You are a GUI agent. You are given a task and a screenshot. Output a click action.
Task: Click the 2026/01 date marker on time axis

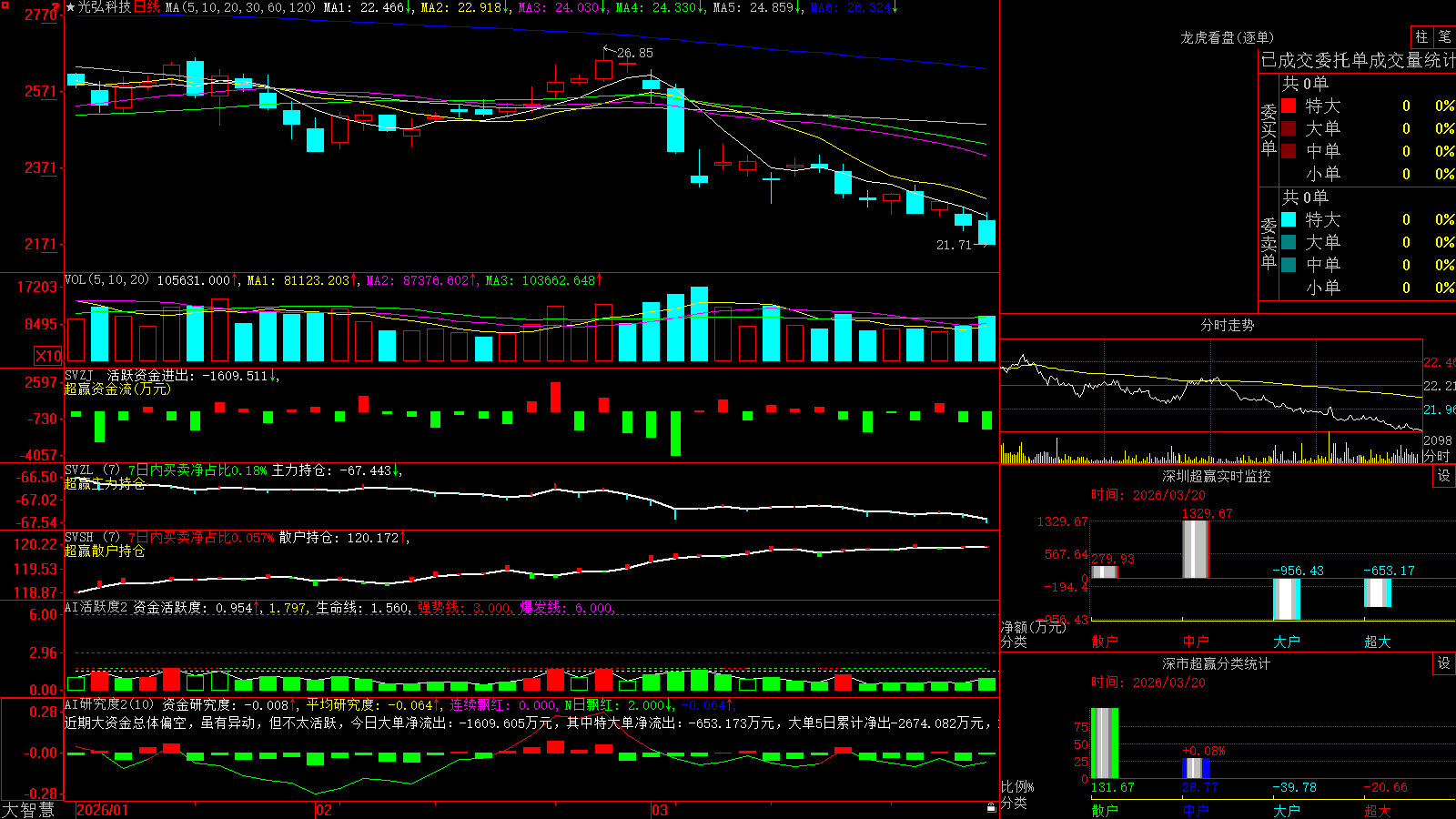coord(103,810)
